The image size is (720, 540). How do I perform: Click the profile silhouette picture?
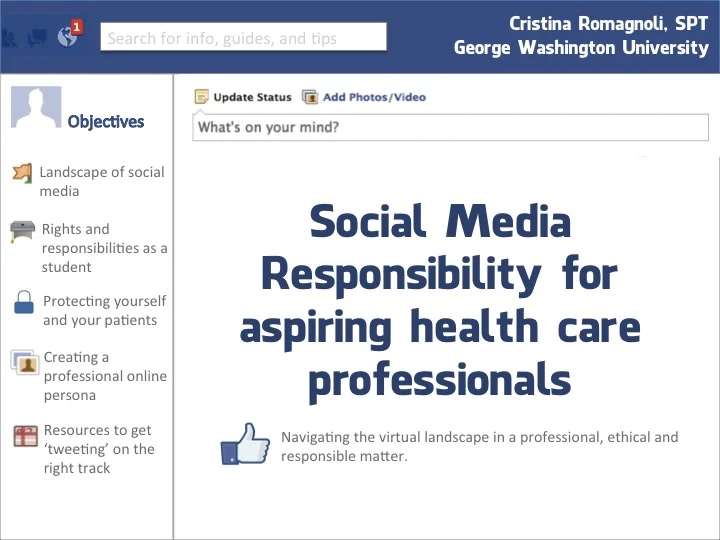pos(36,107)
